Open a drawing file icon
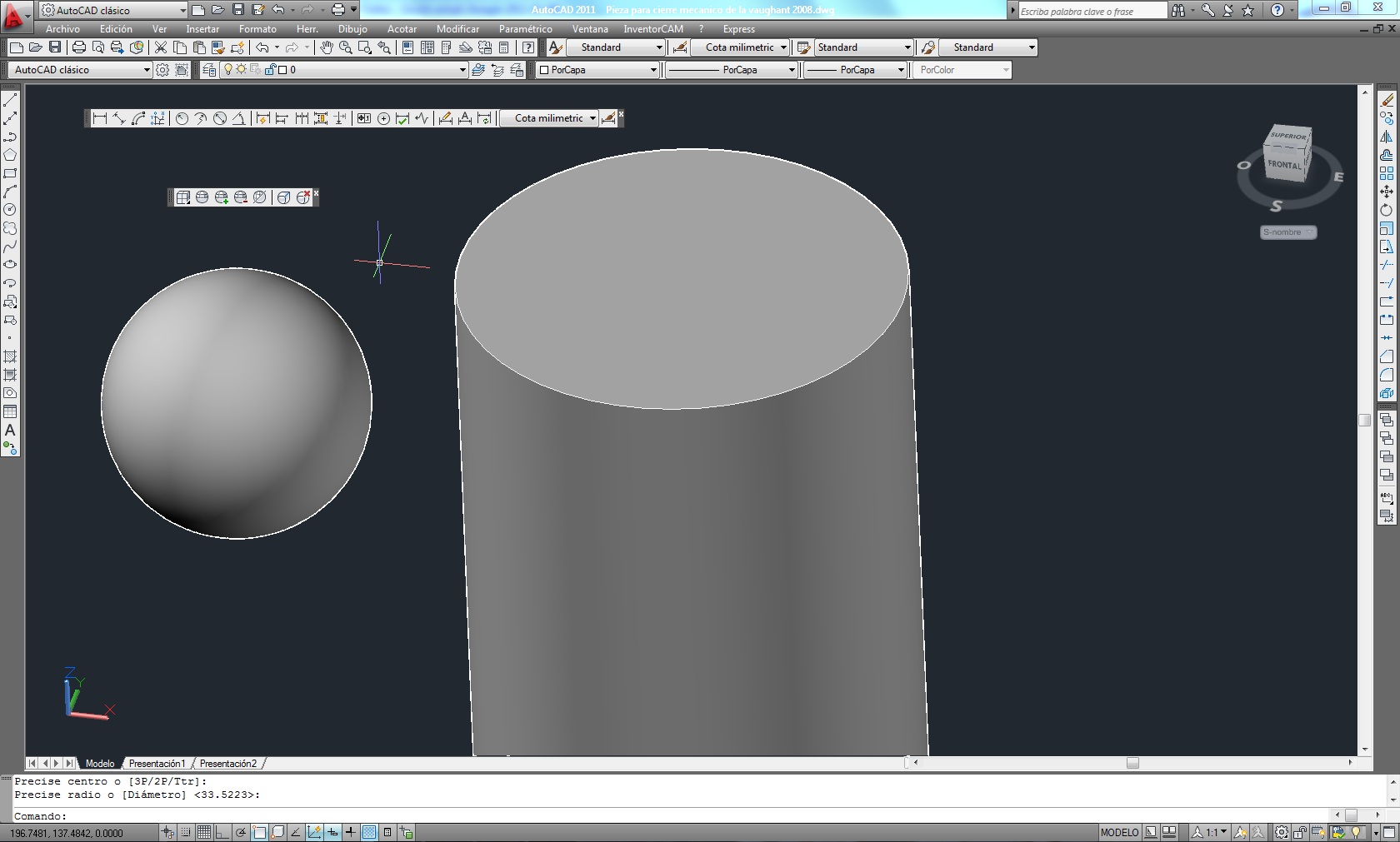Image resolution: width=1400 pixels, height=842 pixels. (36, 47)
